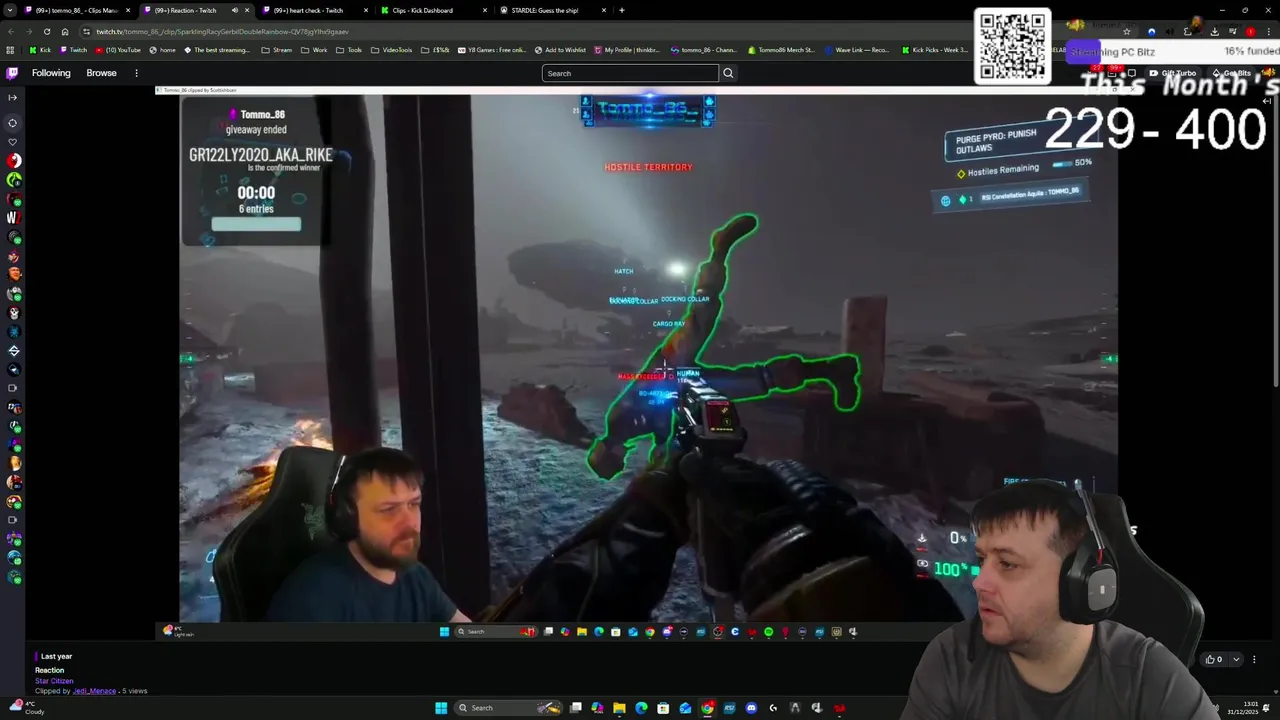Open the Kick Picks bookmark
This screenshot has height=720, width=1280.
pos(935,50)
